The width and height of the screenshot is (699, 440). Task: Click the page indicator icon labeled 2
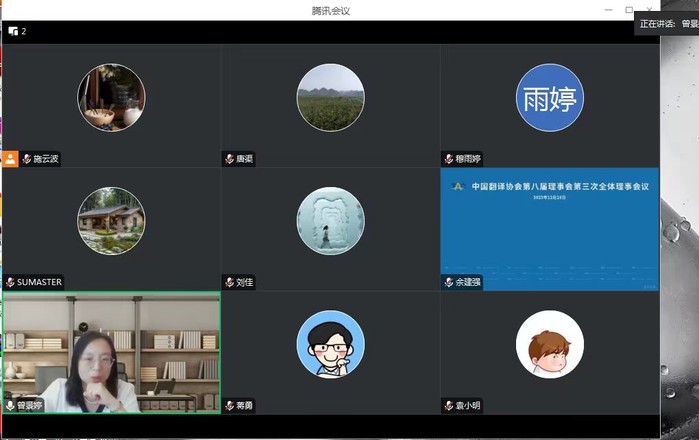point(17,31)
